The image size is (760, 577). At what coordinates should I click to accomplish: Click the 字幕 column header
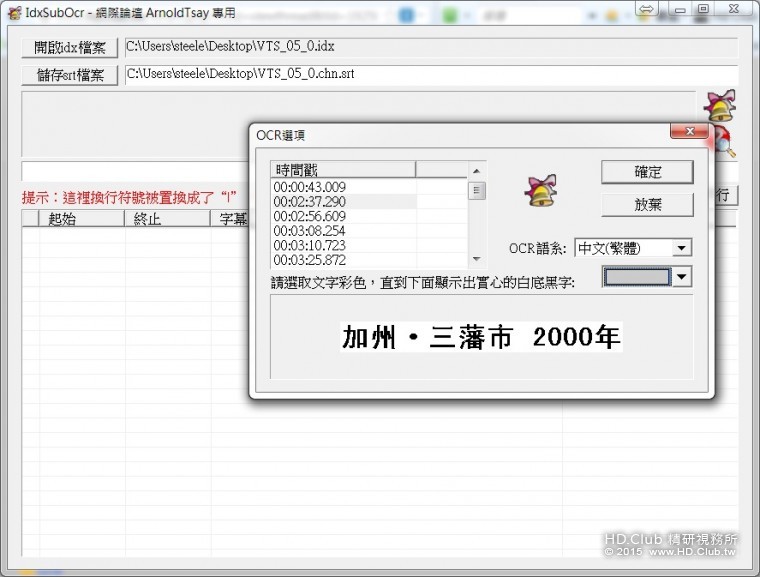[230, 219]
